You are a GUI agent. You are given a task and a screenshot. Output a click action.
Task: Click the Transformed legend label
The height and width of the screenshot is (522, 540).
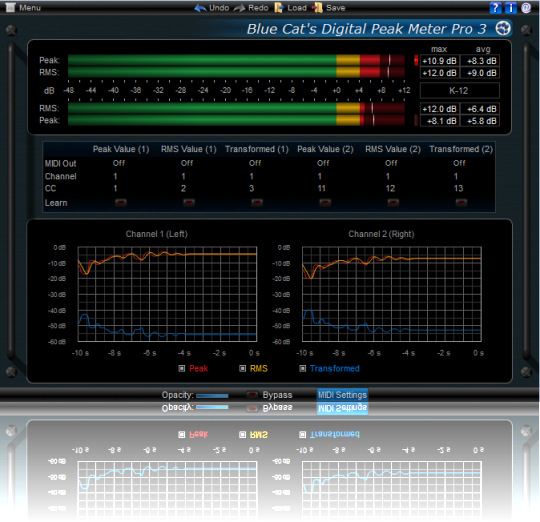(334, 368)
